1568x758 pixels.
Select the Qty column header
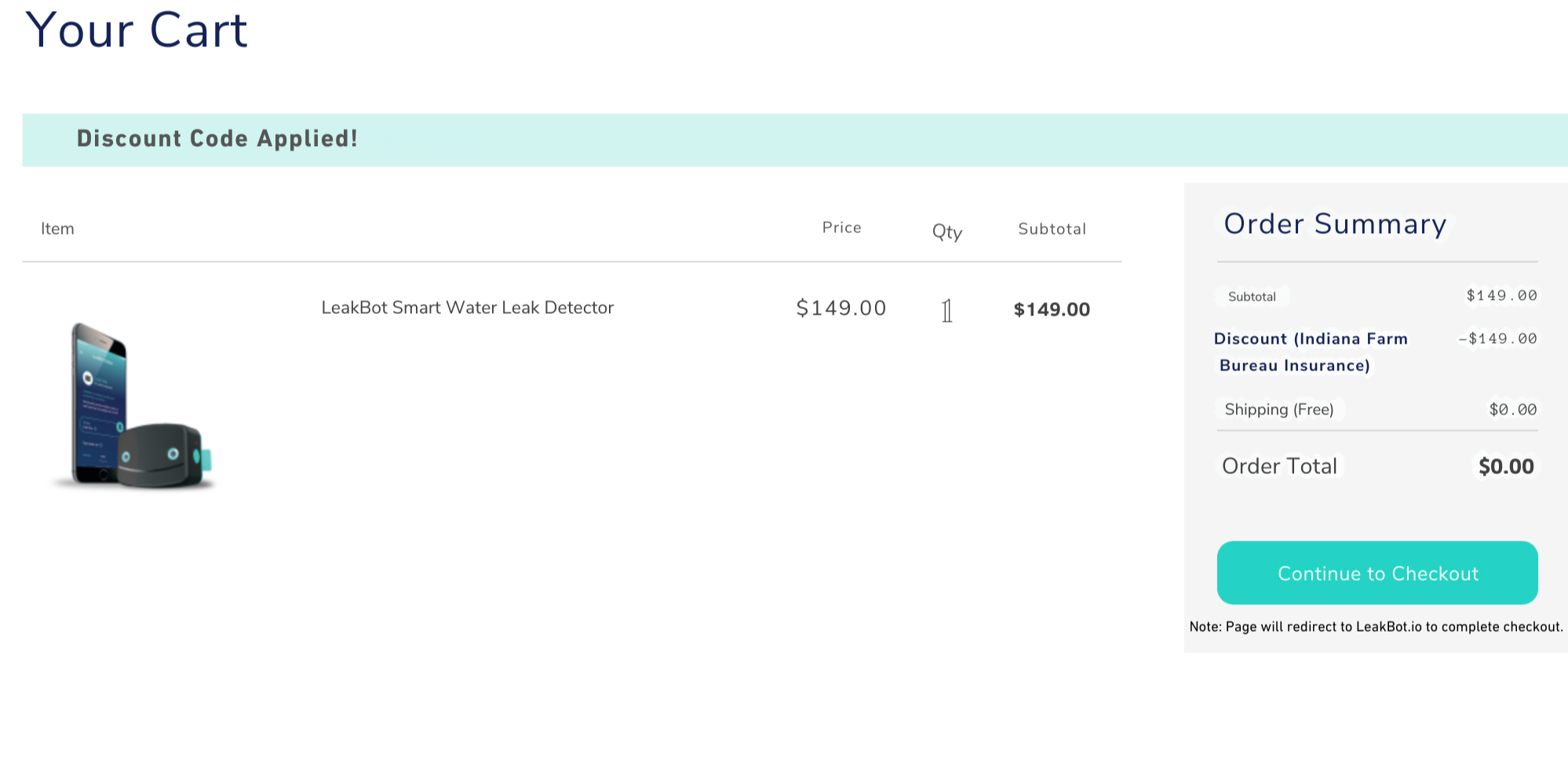(946, 231)
